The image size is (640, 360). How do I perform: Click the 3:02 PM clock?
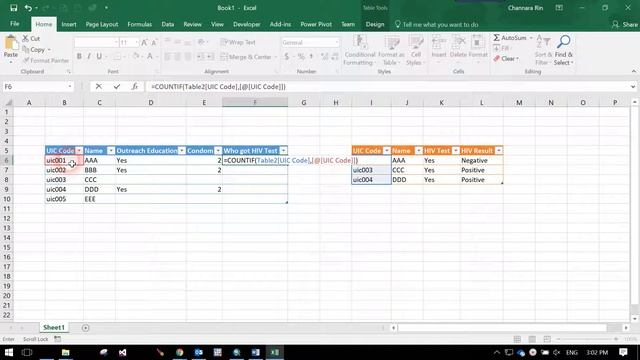tap(597, 352)
